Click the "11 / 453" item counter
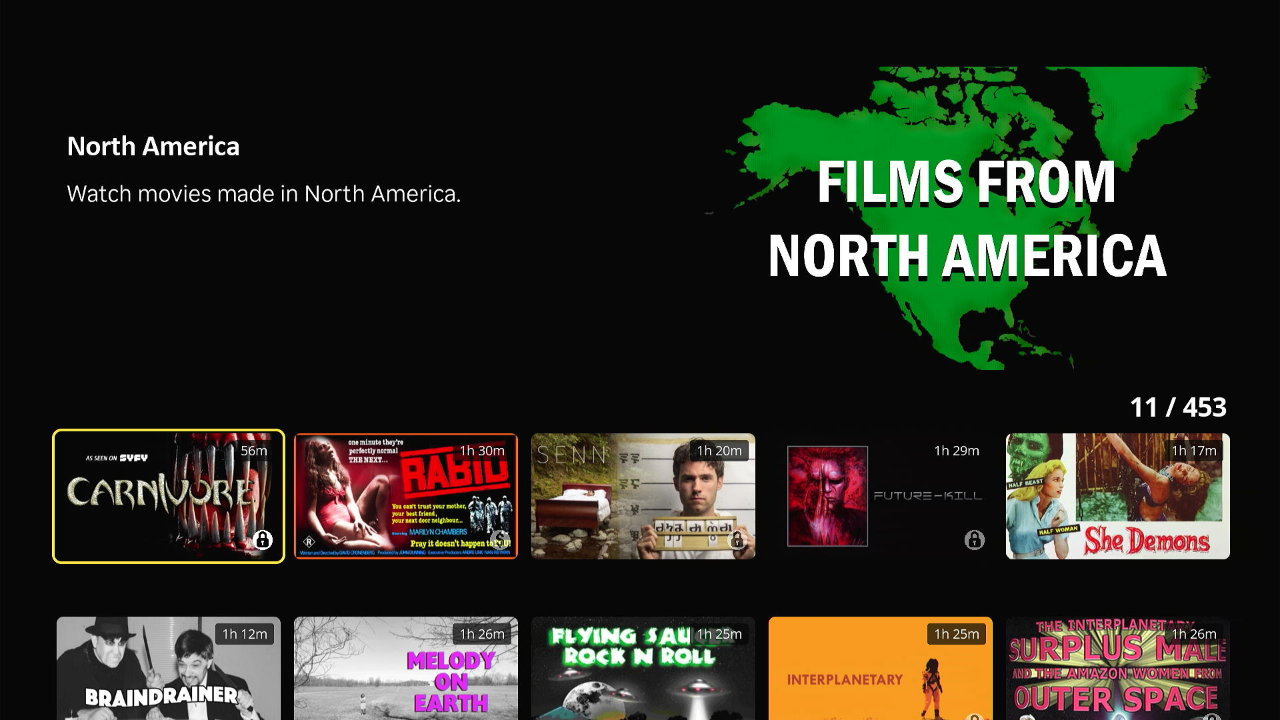 click(1178, 407)
